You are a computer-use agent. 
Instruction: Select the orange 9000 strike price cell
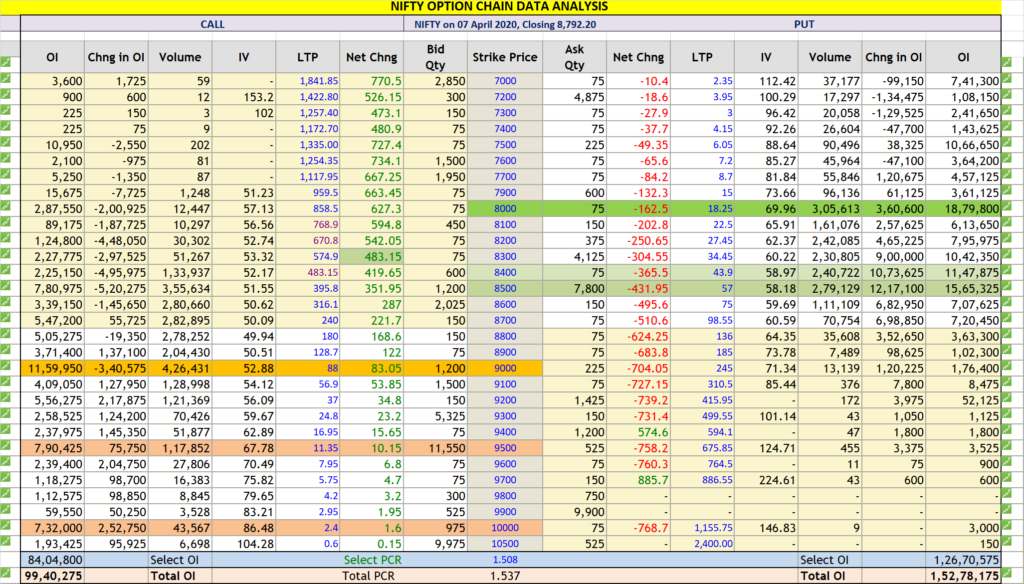click(505, 368)
